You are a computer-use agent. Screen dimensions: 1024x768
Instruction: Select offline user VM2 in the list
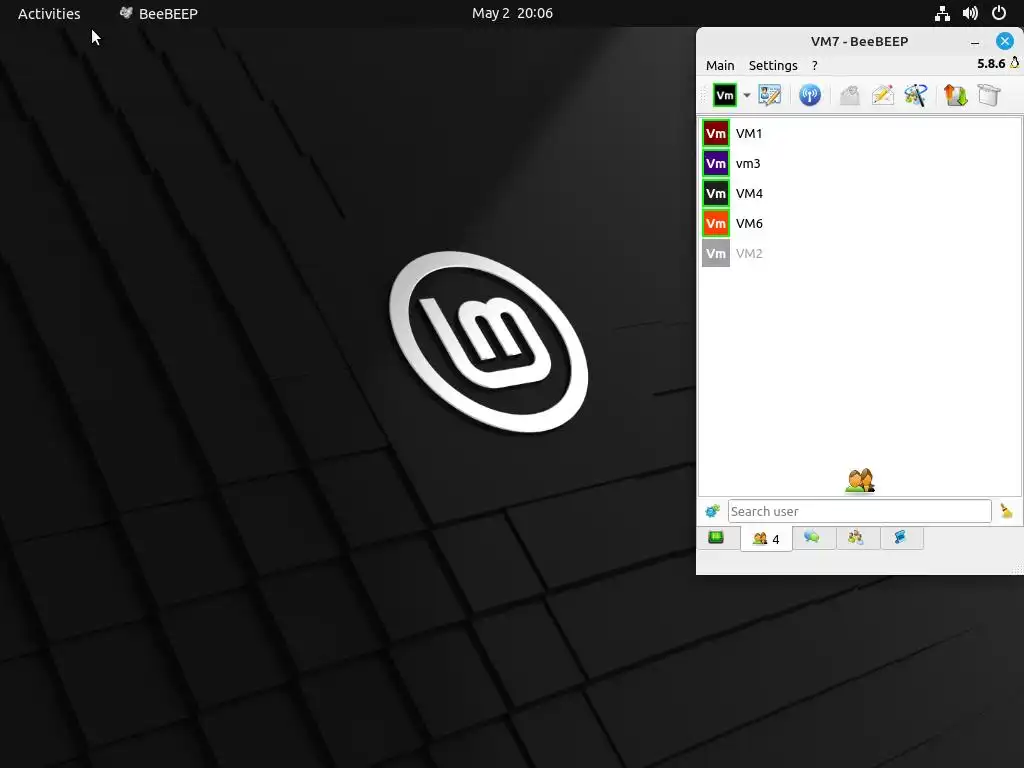859,253
